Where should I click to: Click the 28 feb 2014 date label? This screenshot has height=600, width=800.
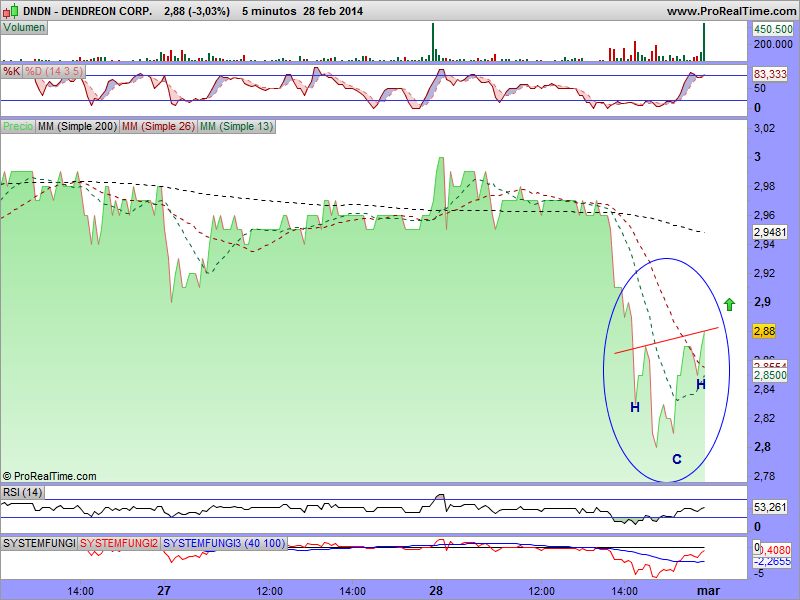point(333,11)
